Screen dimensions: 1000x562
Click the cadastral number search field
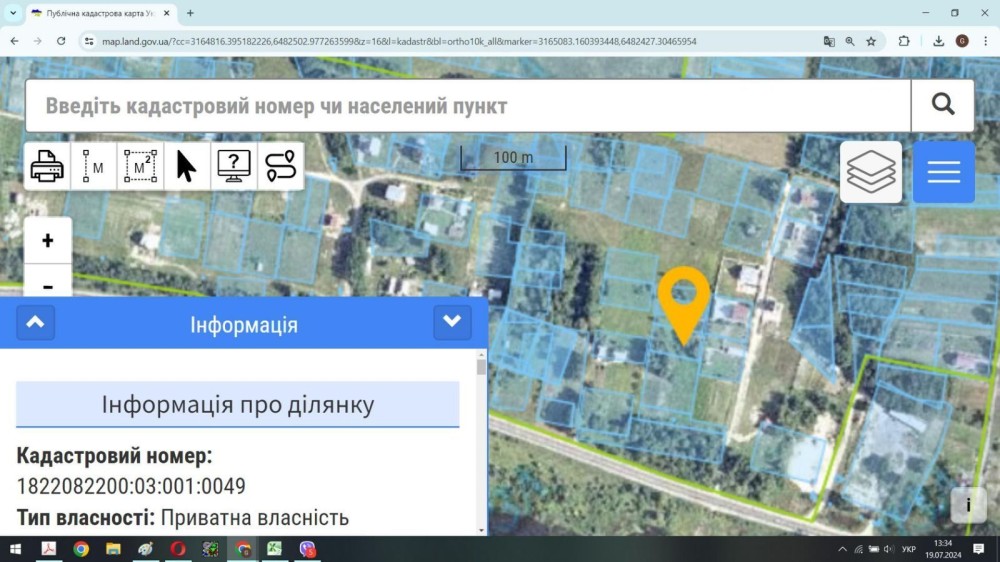(x=469, y=106)
